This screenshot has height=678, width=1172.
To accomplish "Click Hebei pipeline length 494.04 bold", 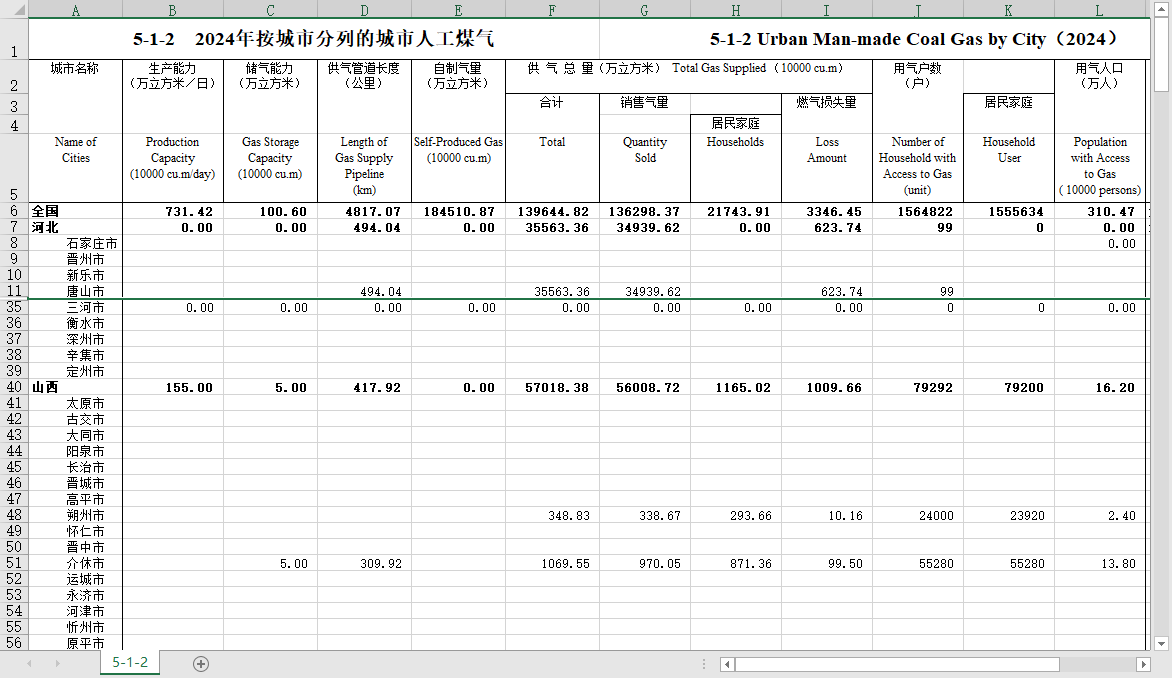I will click(364, 227).
